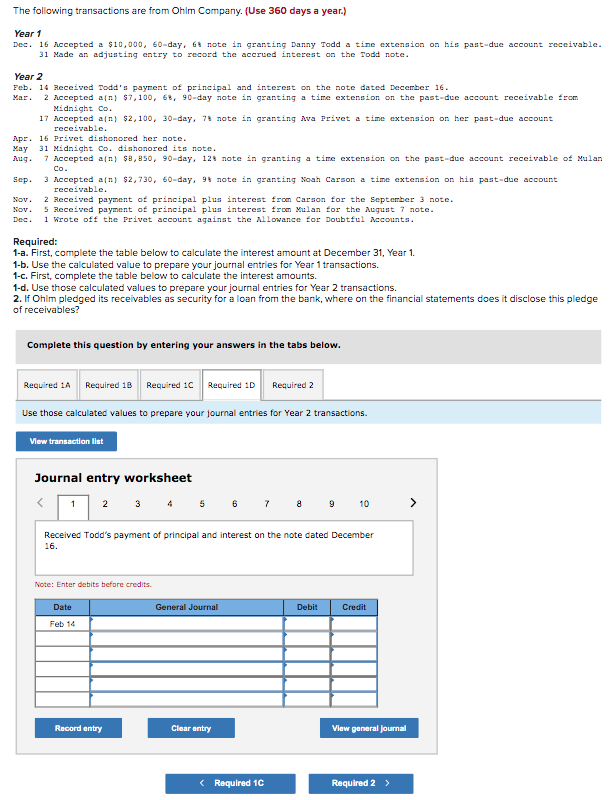The width and height of the screenshot is (612, 800).
Task: Click Credit field in last row
Action: coord(354,699)
